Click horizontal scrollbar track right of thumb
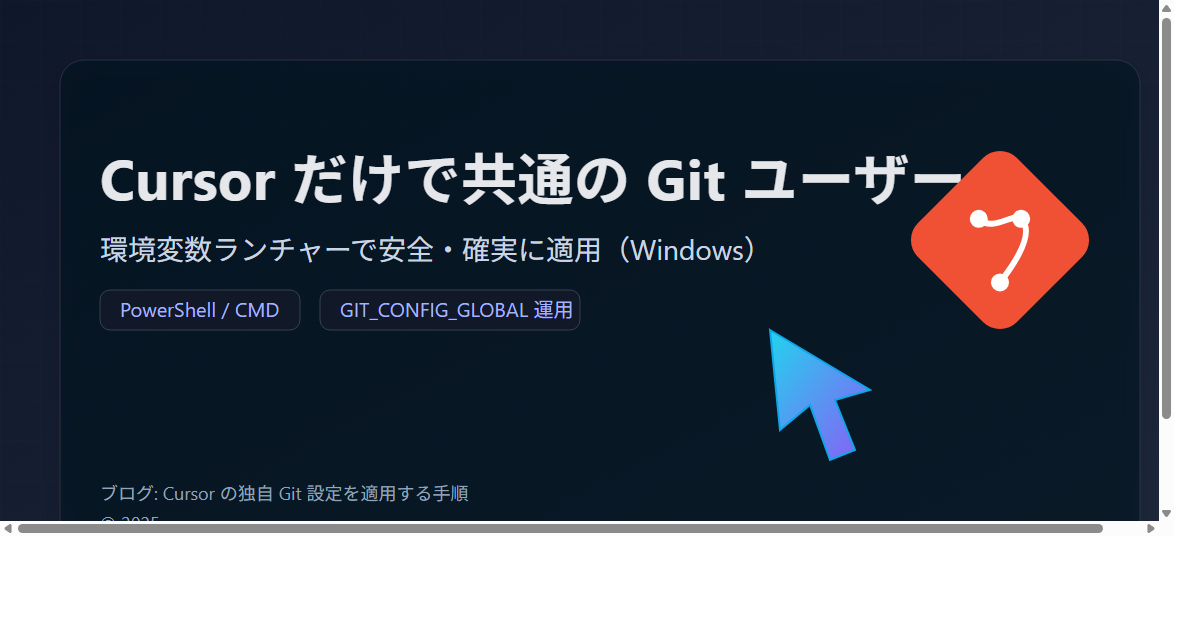This screenshot has height=630, width=1200. [x=1123, y=528]
